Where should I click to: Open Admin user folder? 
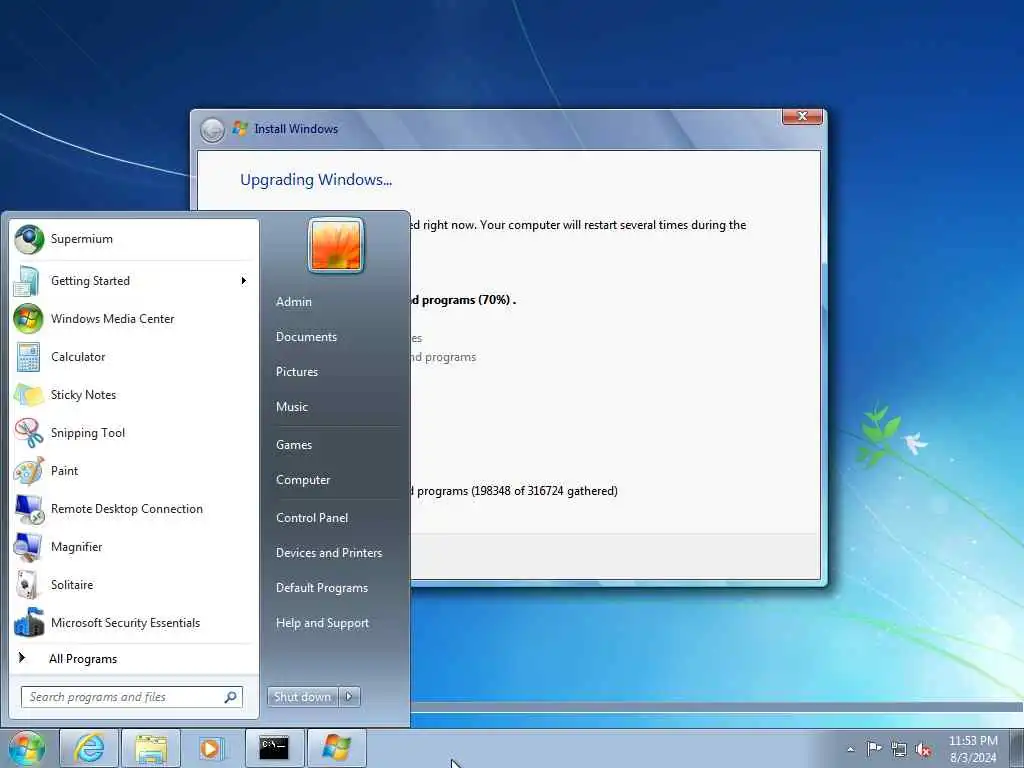[294, 302]
